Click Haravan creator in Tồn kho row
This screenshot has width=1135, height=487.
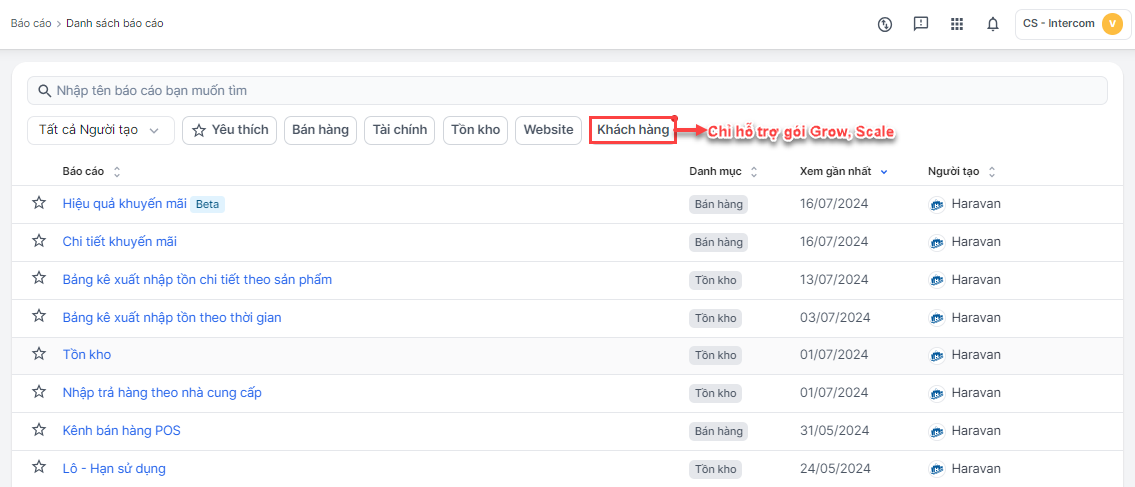coord(965,355)
